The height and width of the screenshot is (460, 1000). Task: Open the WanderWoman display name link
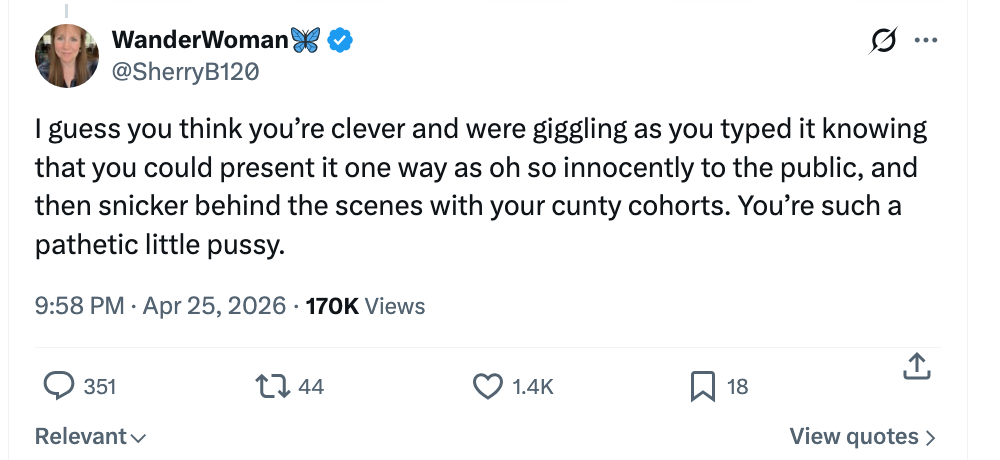[x=200, y=40]
